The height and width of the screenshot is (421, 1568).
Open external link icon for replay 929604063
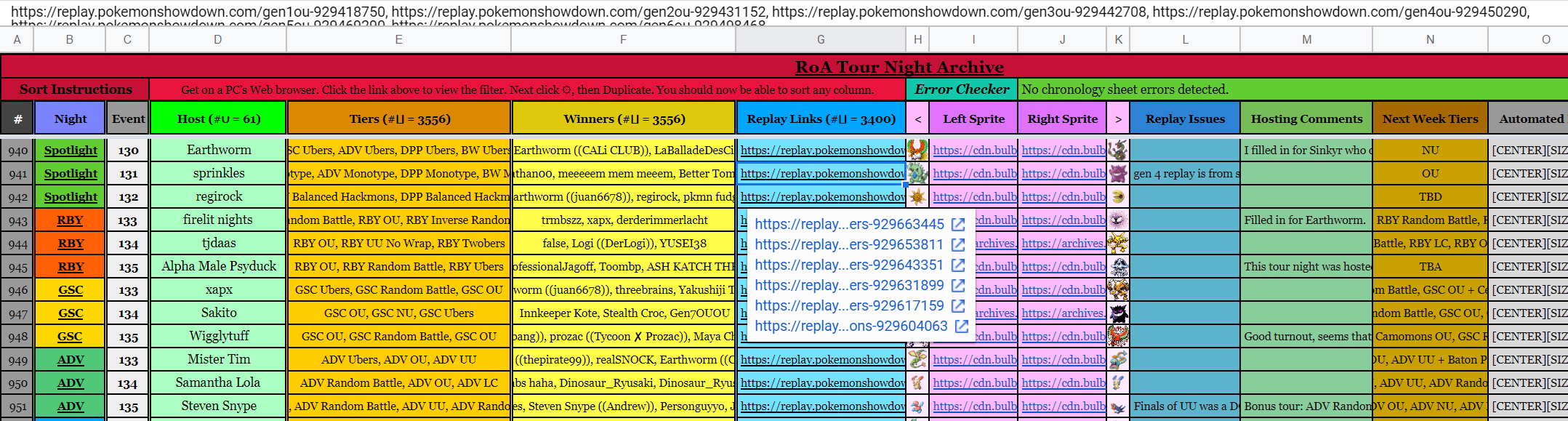[x=962, y=326]
